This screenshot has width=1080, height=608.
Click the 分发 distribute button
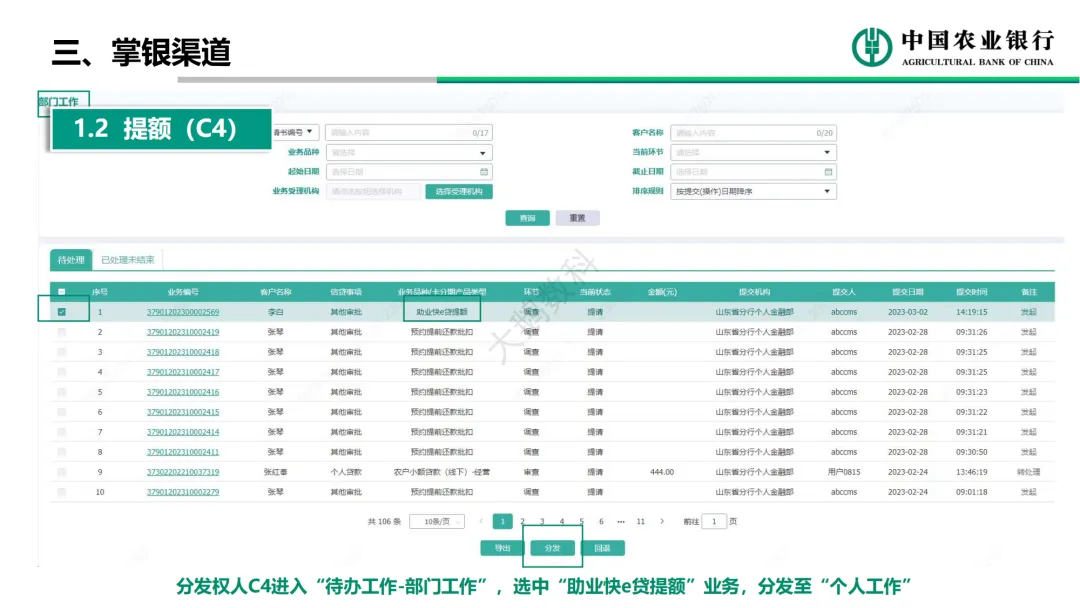point(552,548)
